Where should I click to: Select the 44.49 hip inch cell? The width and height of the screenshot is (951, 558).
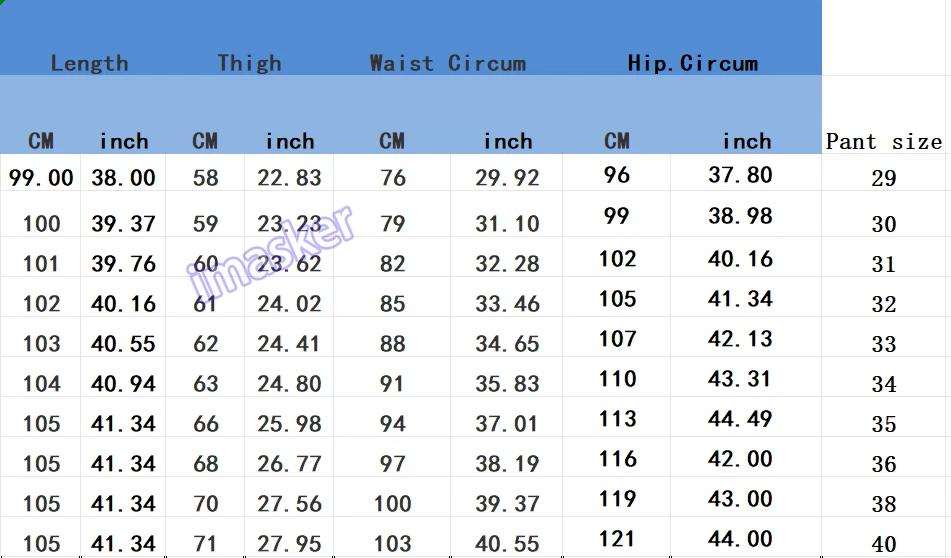740,419
